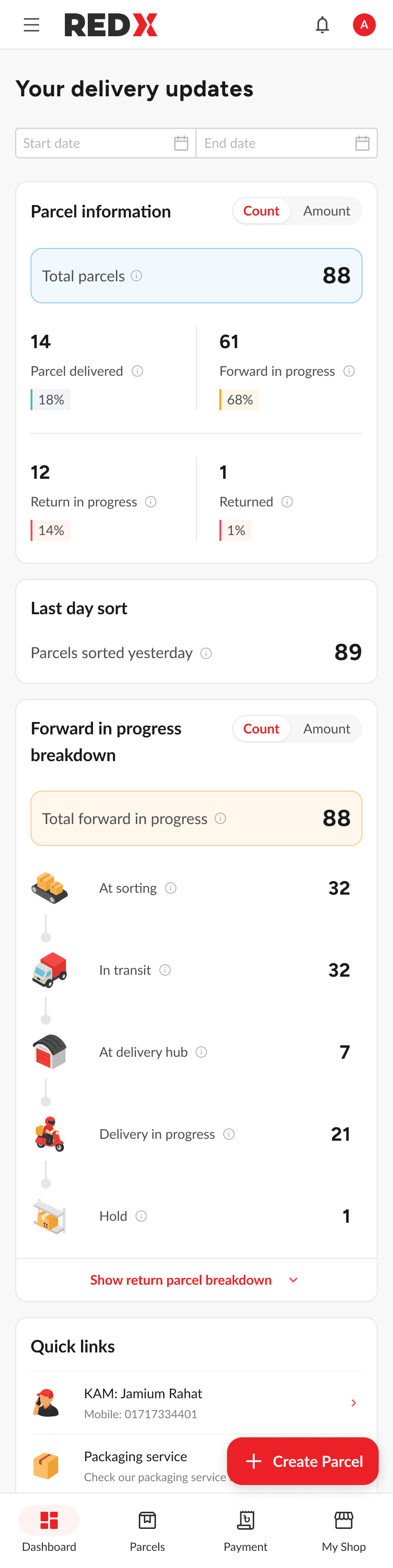Go to the Parcels tab
This screenshot has width=393, height=1568.
pyautogui.click(x=147, y=1530)
